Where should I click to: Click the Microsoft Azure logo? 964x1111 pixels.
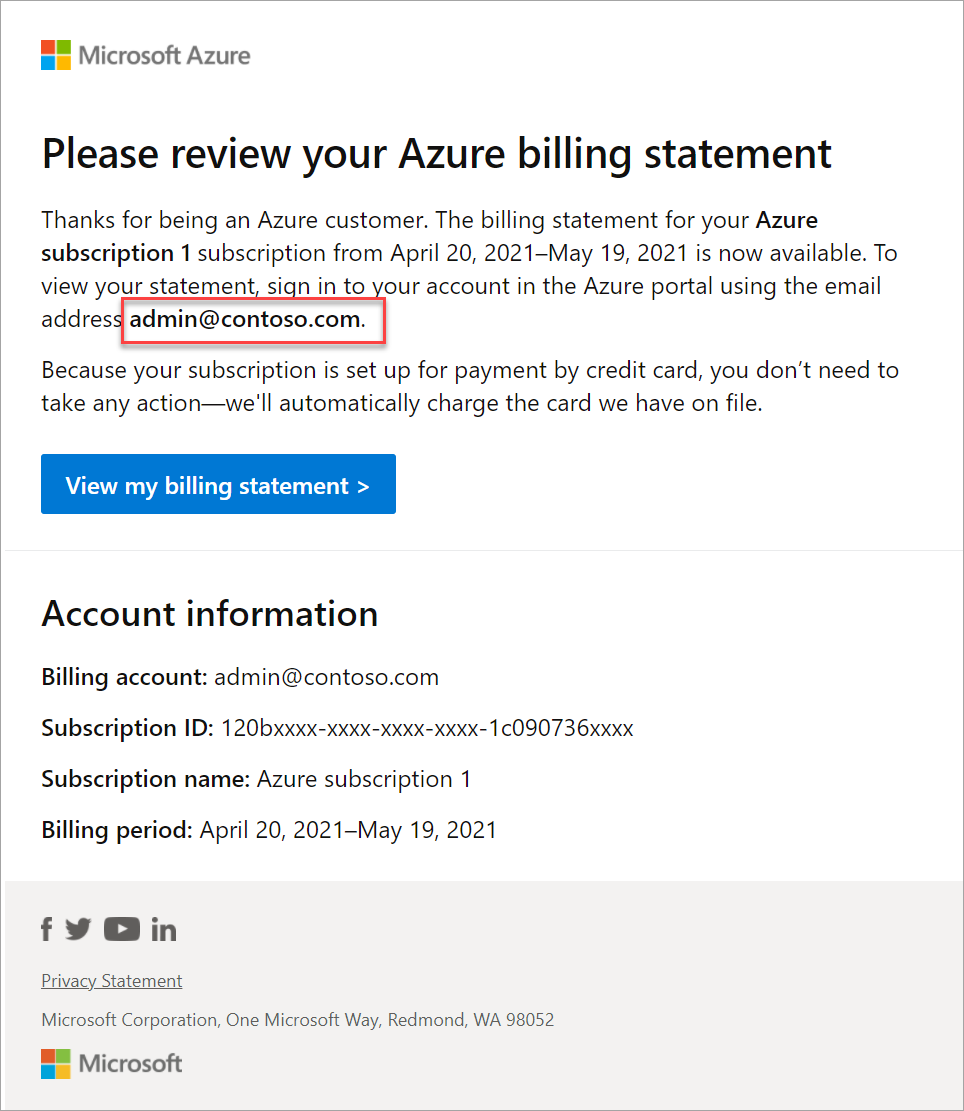tap(145, 55)
